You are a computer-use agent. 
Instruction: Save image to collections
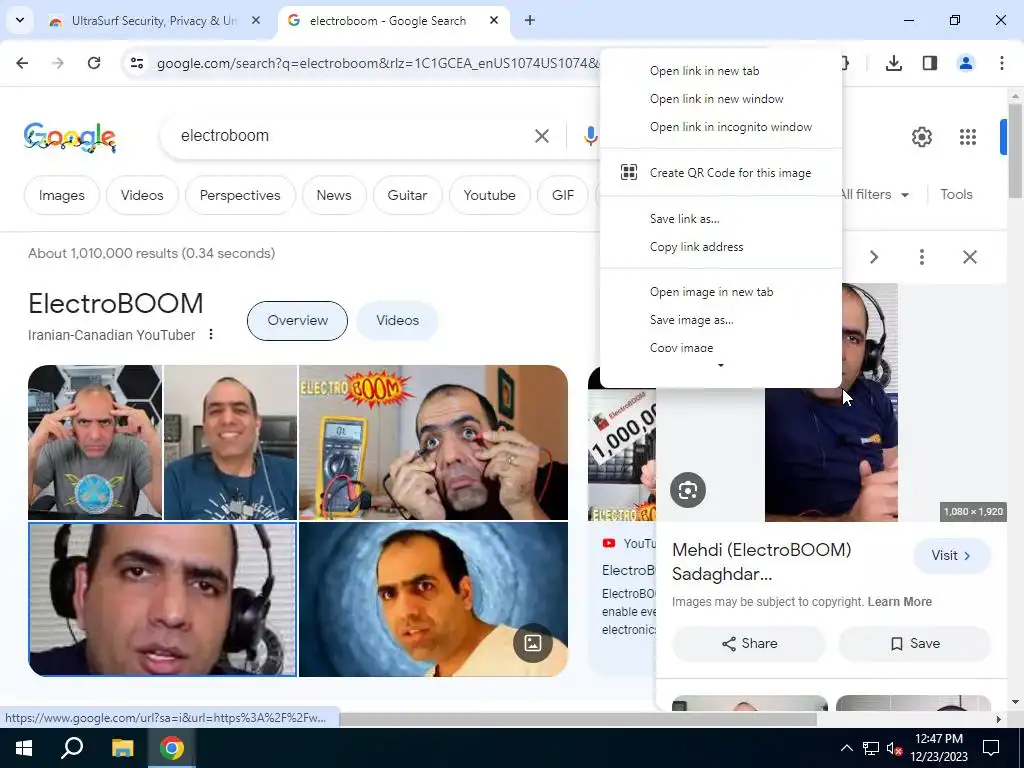915,643
